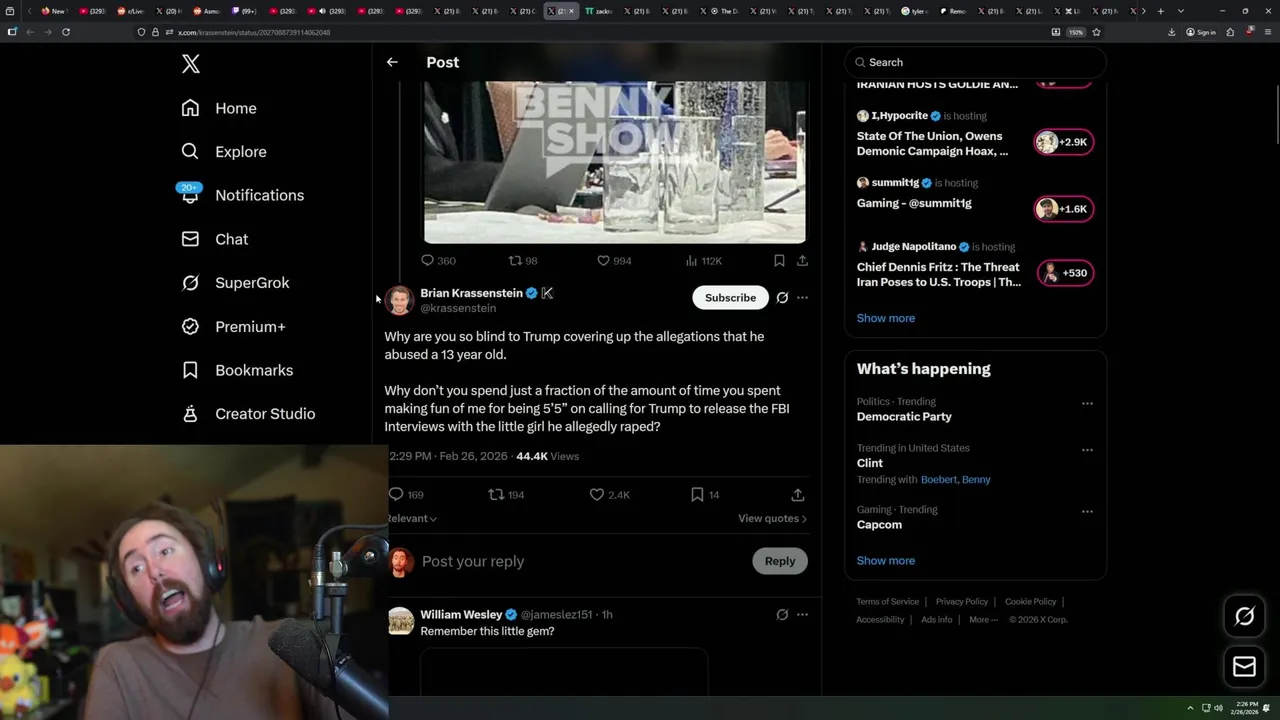Open Brian Krassenstein profile name link

[x=471, y=293]
